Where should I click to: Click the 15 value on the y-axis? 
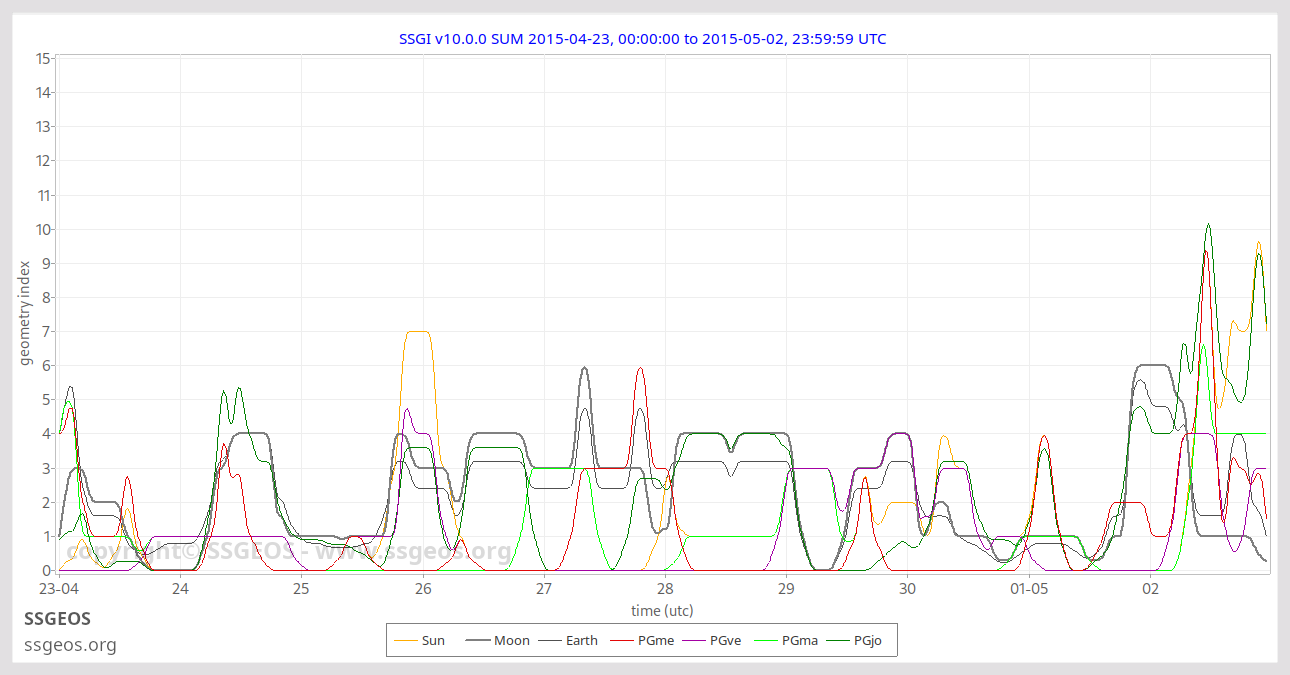(x=43, y=58)
